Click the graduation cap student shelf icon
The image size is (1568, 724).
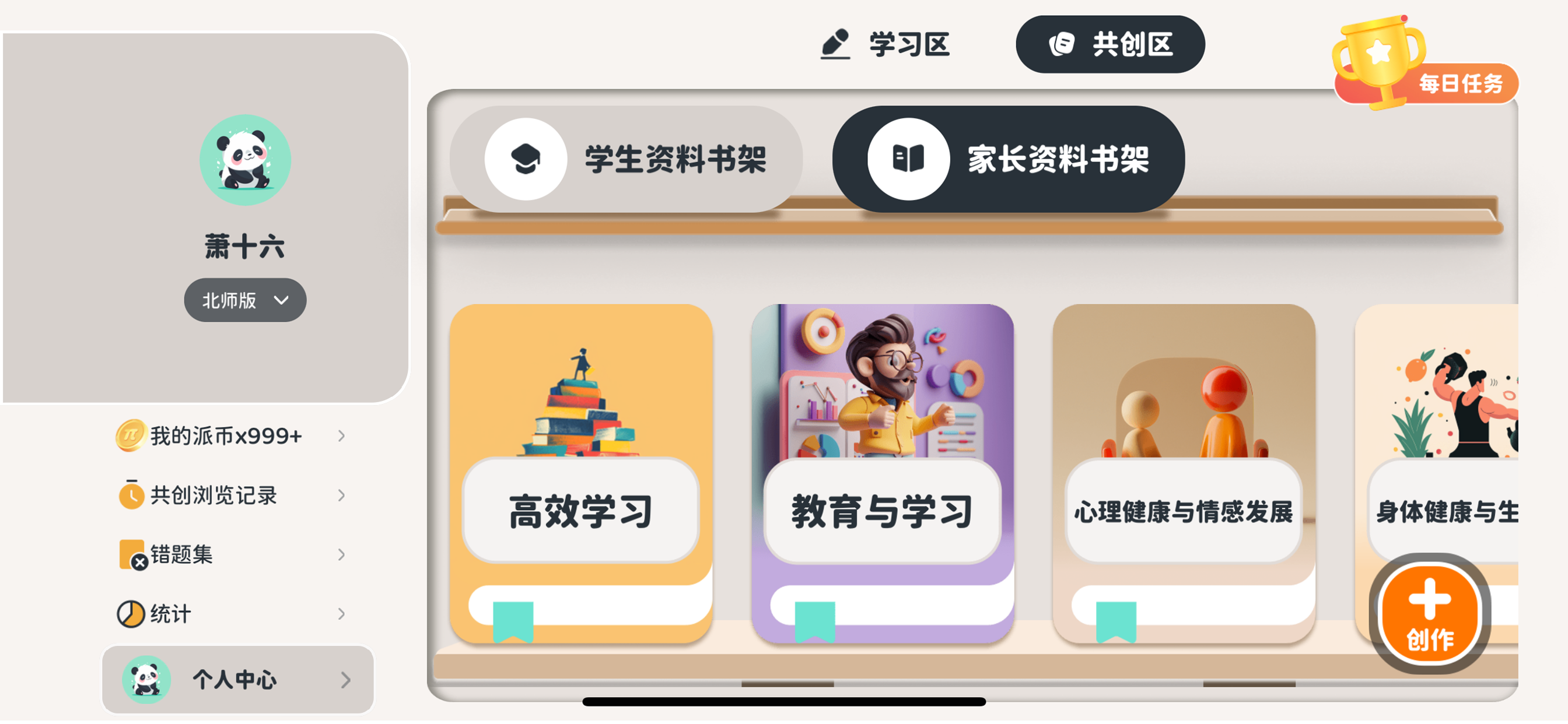click(526, 160)
